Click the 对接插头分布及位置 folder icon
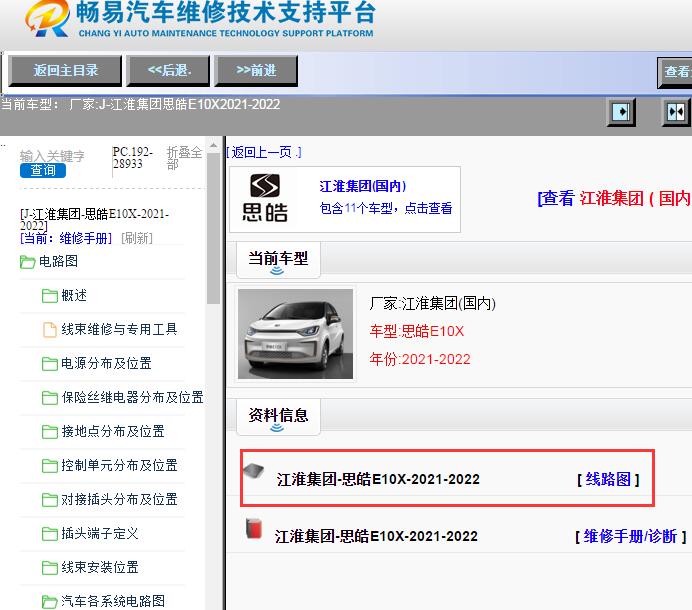The width and height of the screenshot is (692, 610). (50, 500)
